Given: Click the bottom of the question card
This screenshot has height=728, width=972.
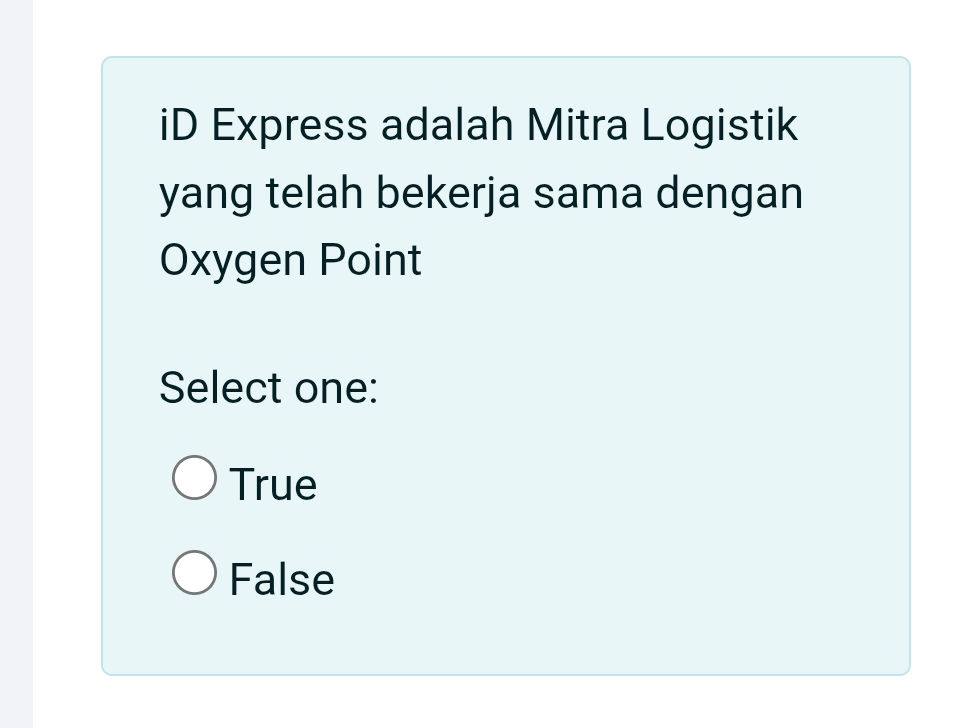Looking at the screenshot, I should [x=506, y=668].
